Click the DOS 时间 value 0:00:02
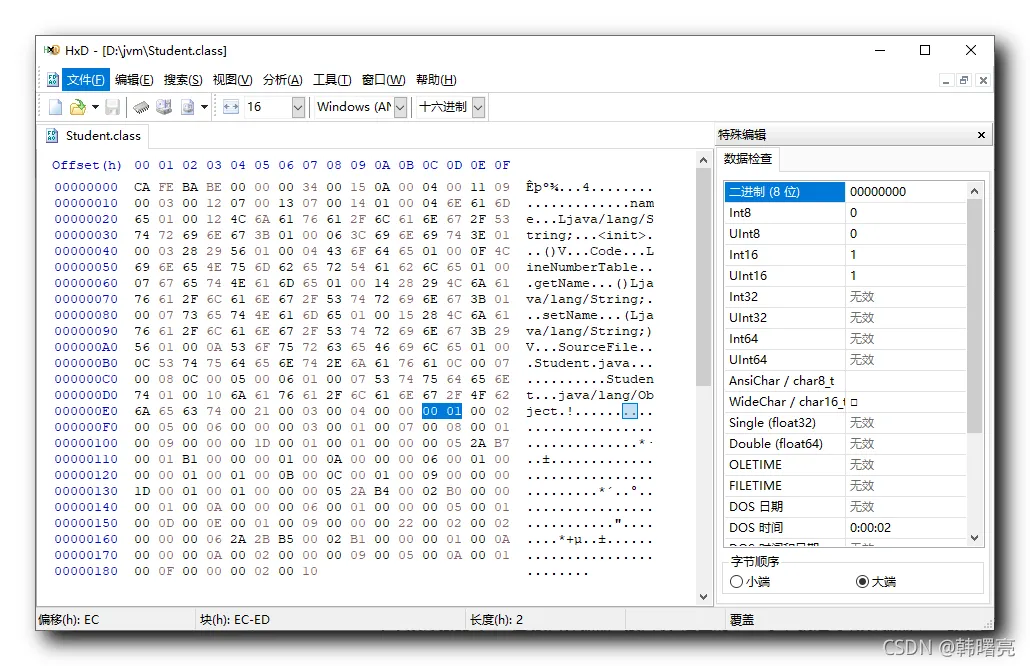This screenshot has width=1030, height=666. point(870,528)
